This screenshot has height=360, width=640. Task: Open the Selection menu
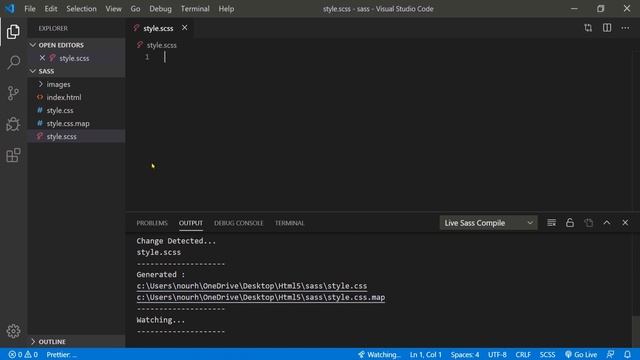(x=81, y=9)
